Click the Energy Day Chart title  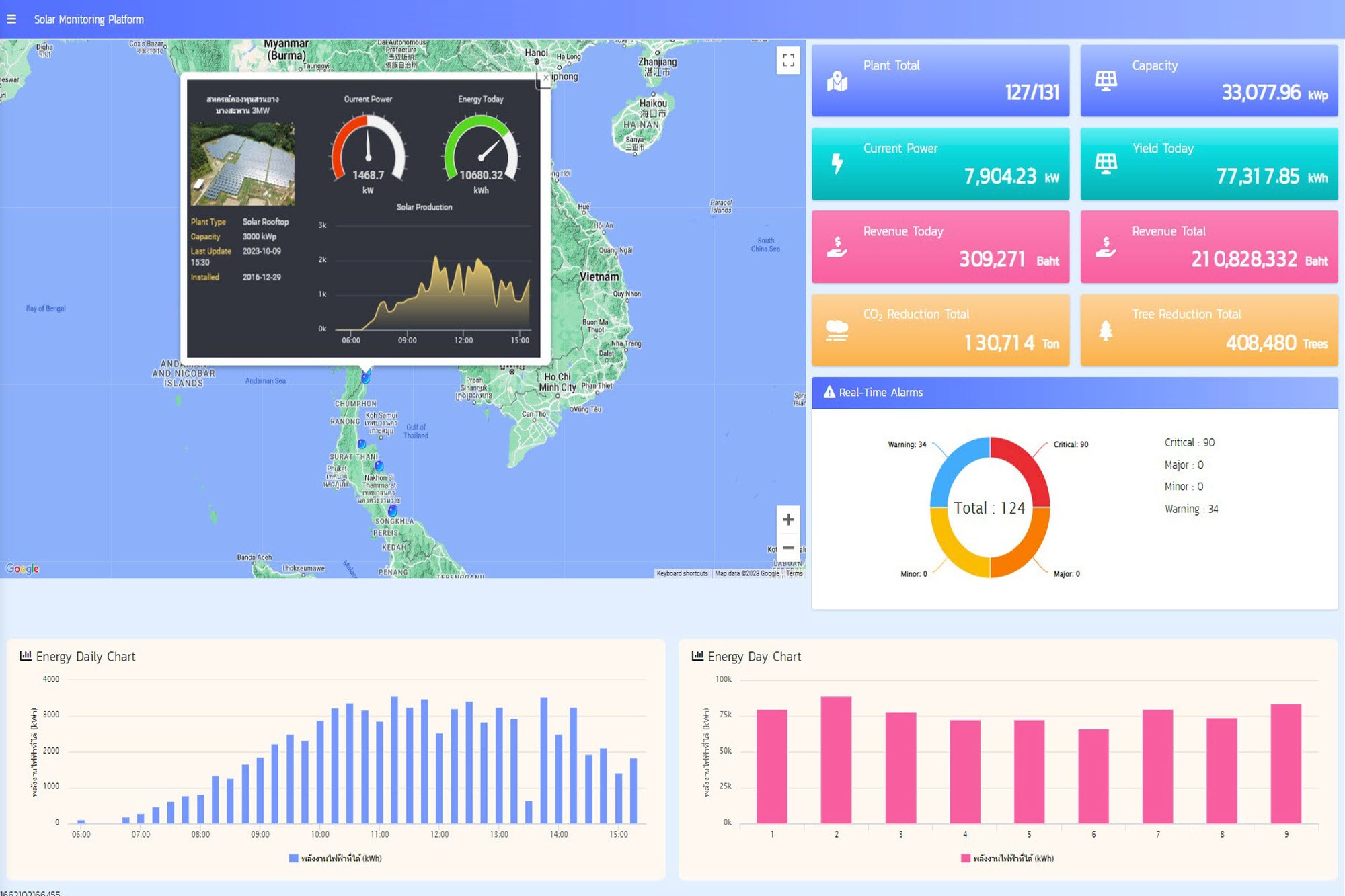pos(754,657)
